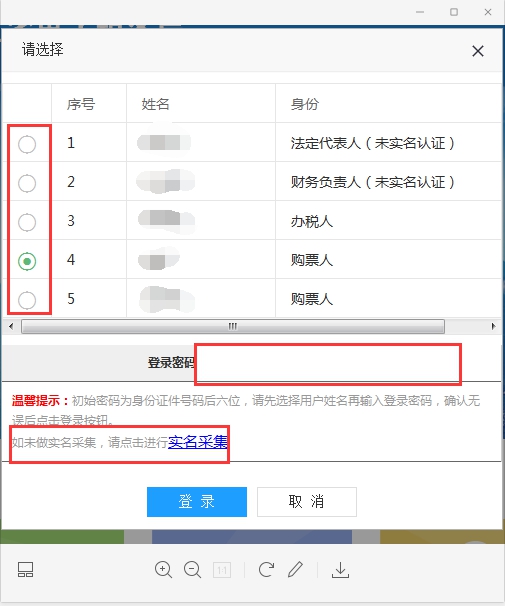Click the 1:1 original size icon
This screenshot has width=505, height=606.
(x=222, y=570)
